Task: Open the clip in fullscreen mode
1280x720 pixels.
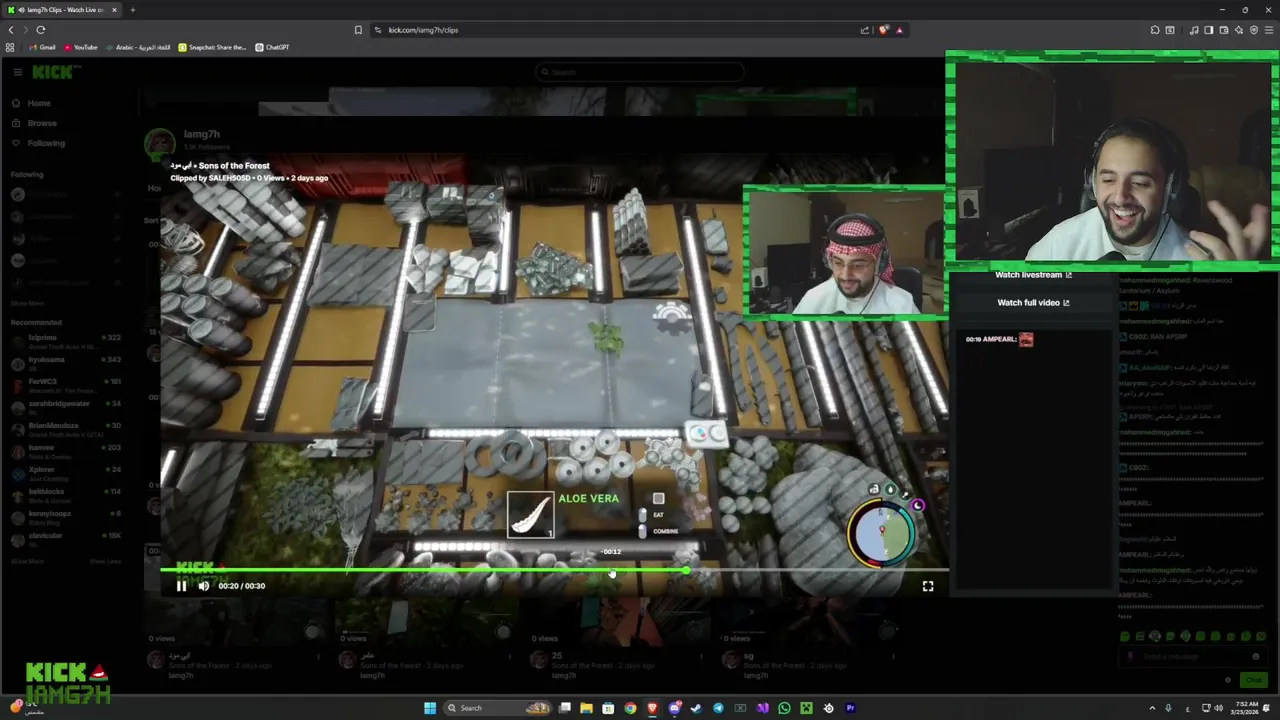Action: click(928, 586)
